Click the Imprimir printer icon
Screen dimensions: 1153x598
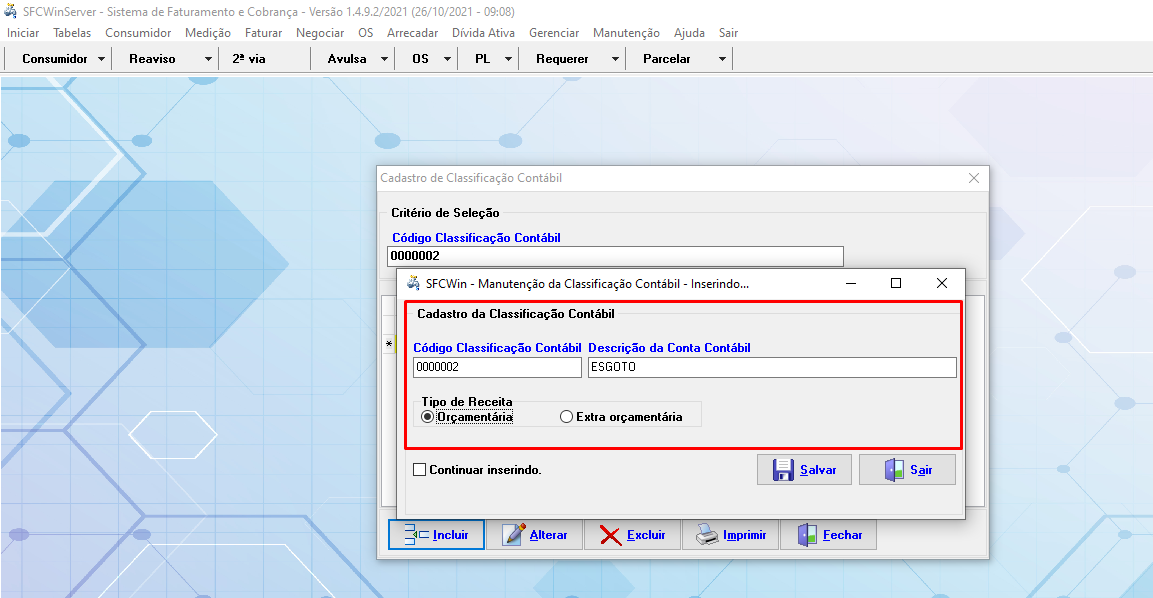coord(707,535)
